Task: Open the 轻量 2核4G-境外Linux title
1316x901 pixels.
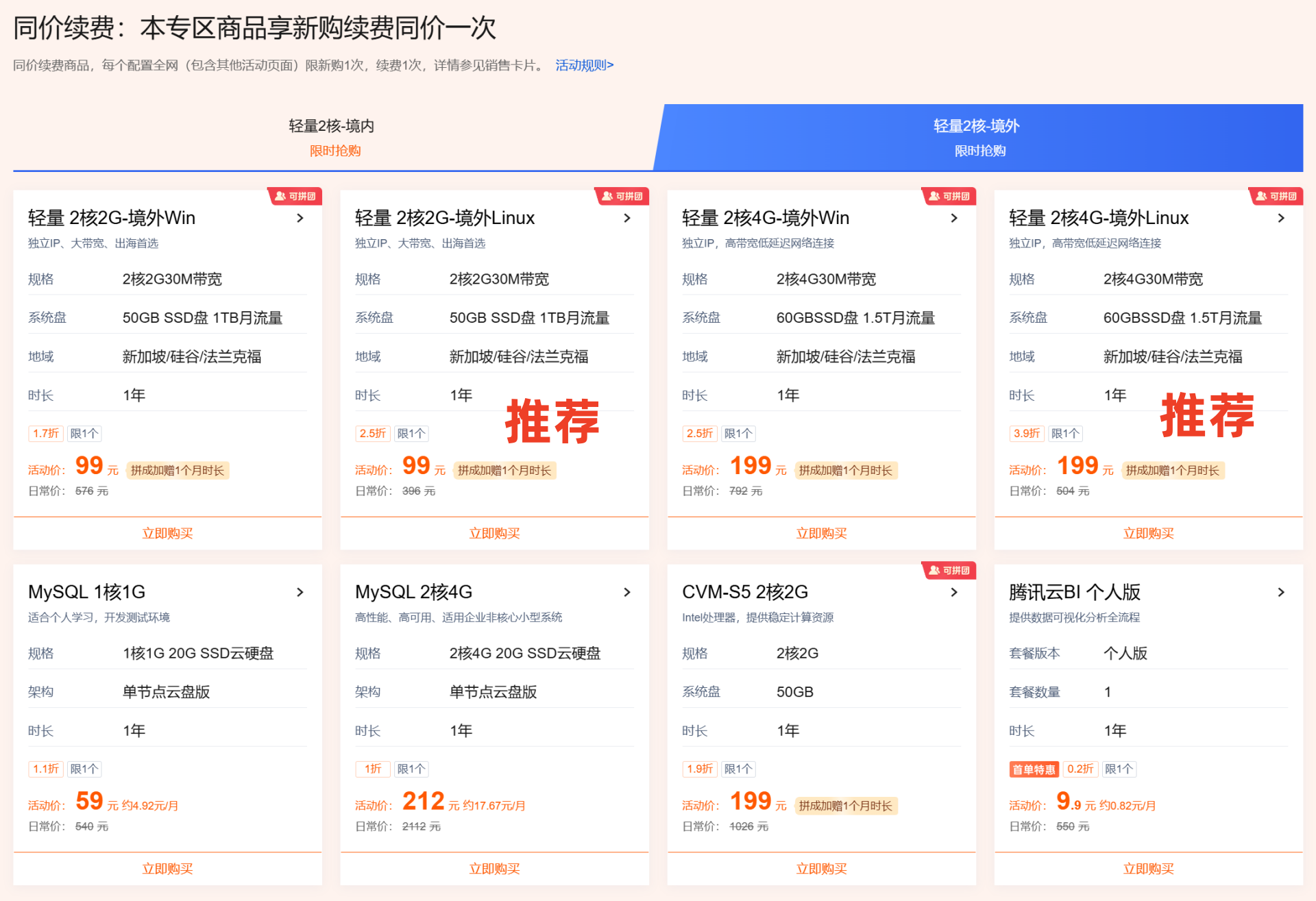Action: tap(1099, 218)
